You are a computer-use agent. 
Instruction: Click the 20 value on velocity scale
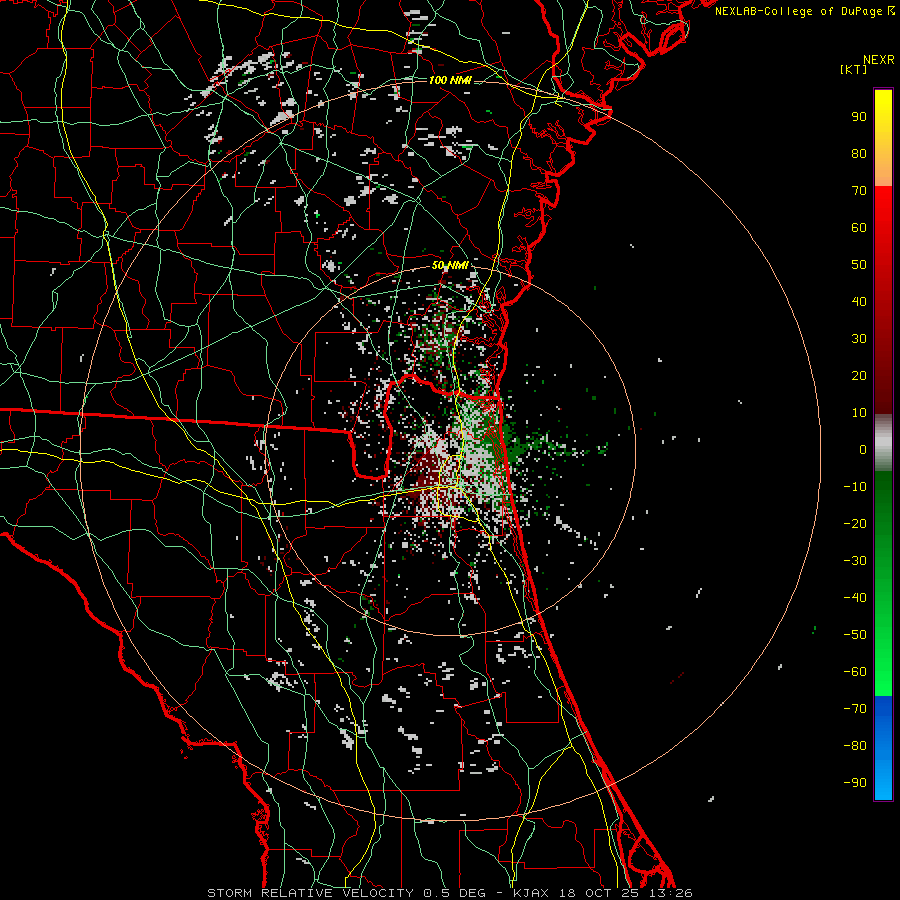tap(859, 375)
